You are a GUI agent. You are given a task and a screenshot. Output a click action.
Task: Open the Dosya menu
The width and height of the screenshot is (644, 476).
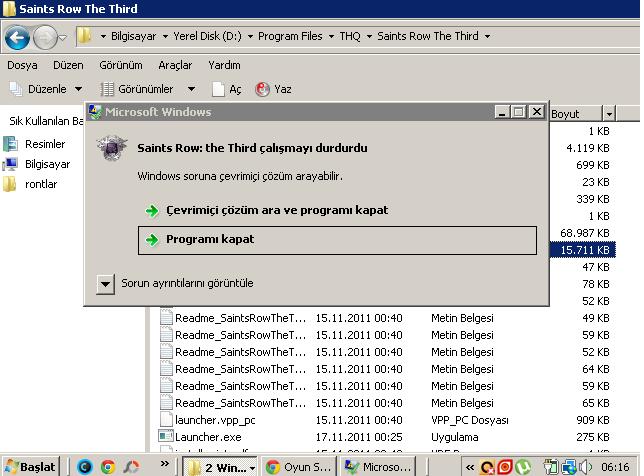click(22, 65)
